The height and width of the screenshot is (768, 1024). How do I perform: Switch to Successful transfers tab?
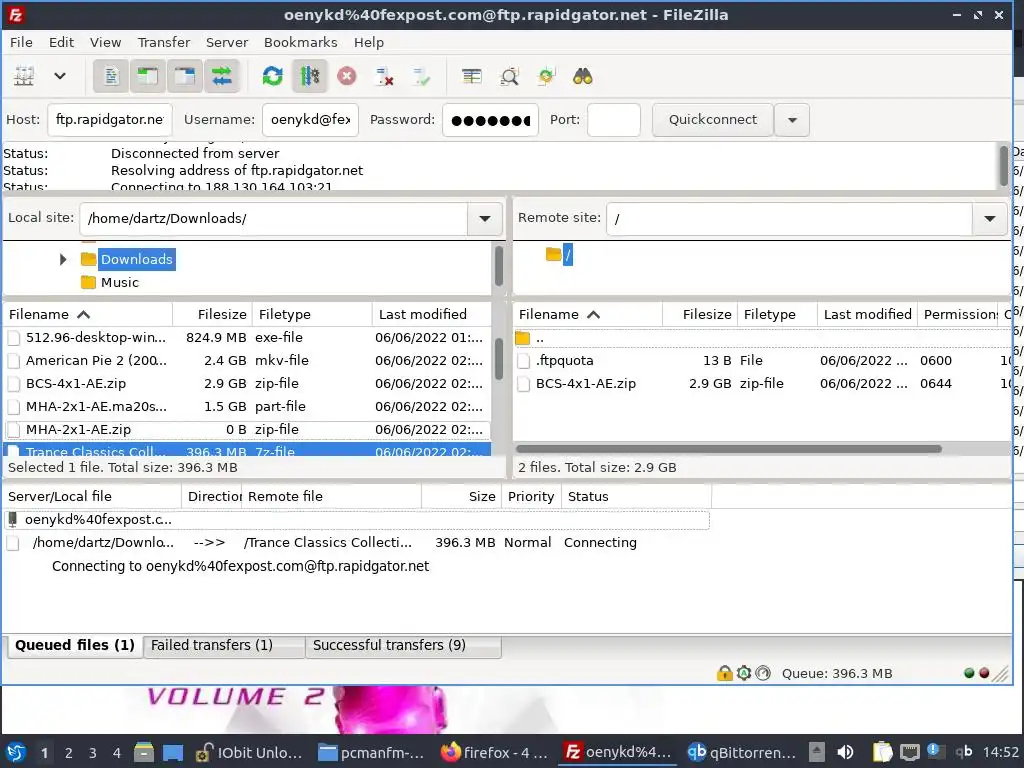click(x=403, y=645)
